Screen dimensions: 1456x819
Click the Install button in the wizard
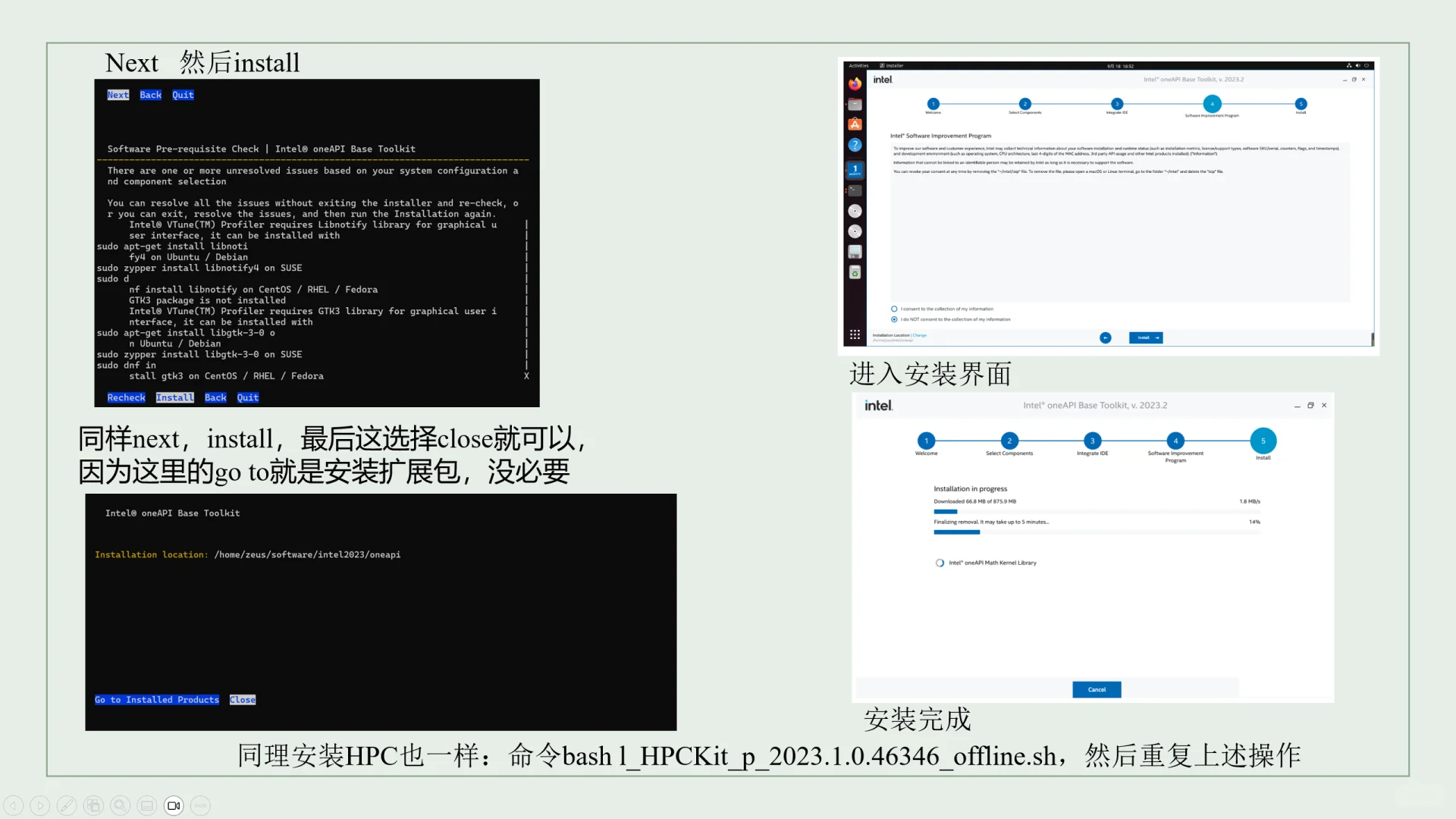(1145, 337)
